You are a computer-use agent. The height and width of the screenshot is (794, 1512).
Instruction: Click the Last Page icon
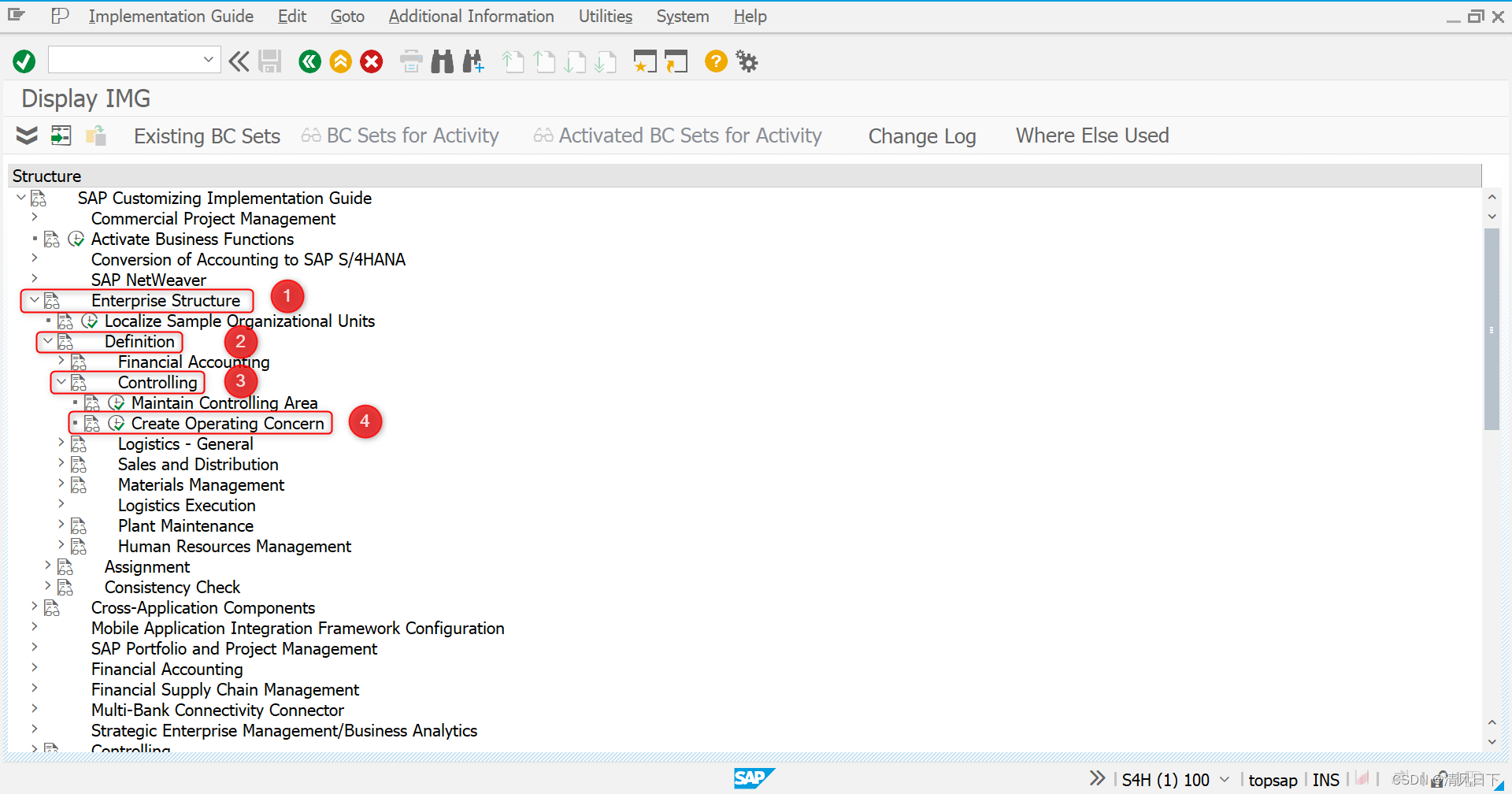(x=606, y=61)
